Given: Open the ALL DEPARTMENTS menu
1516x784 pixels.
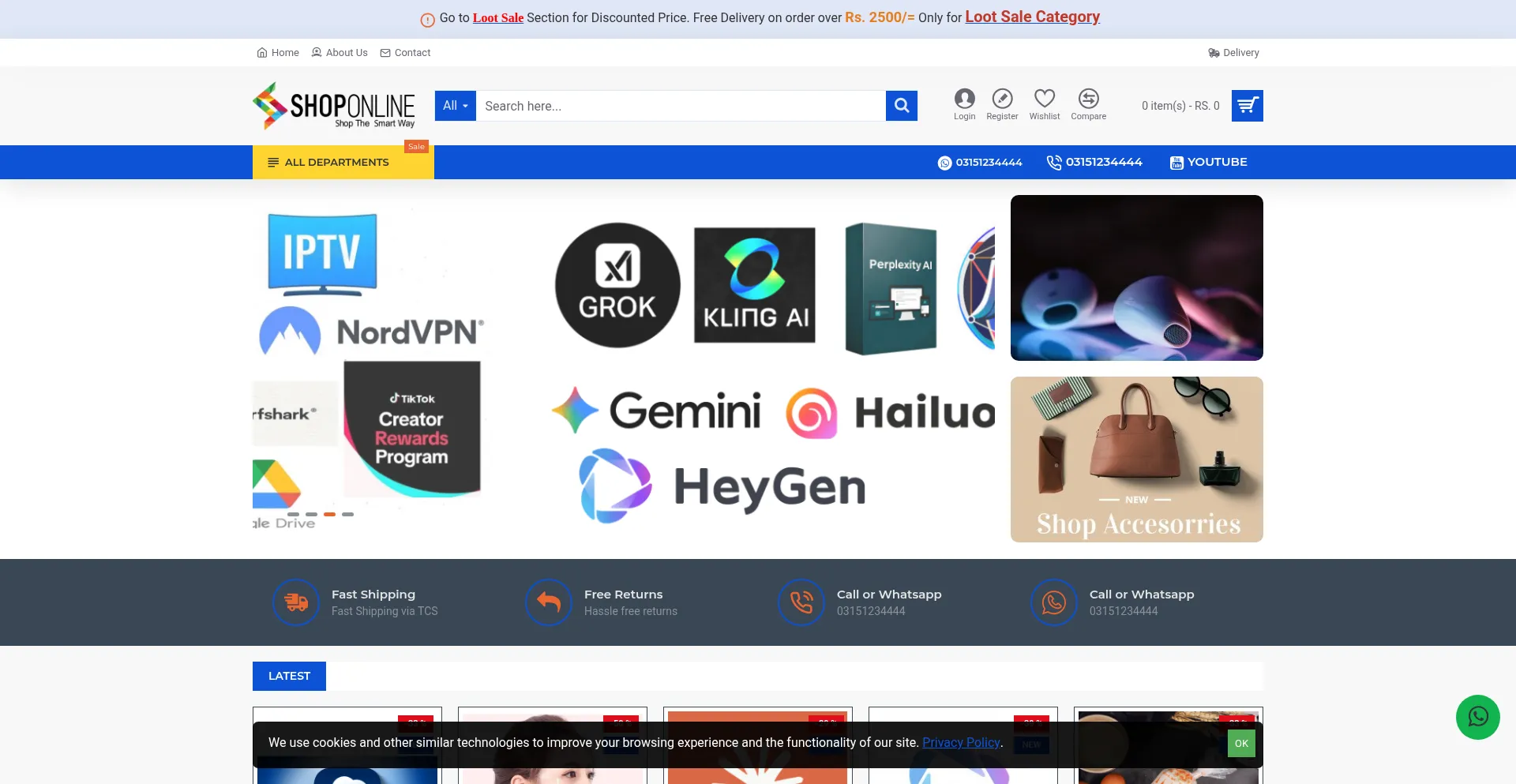Looking at the screenshot, I should tap(343, 163).
